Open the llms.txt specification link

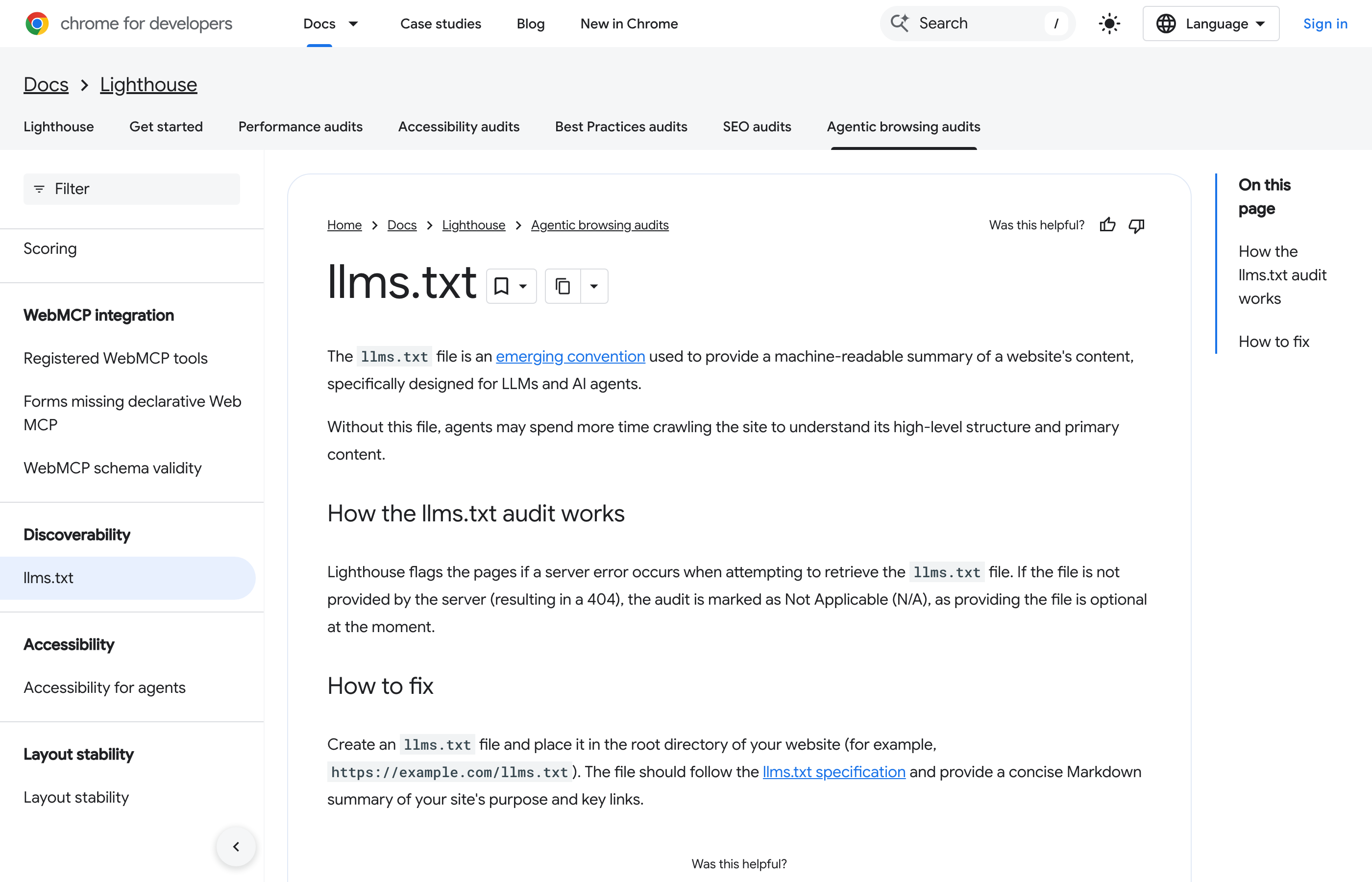tap(834, 772)
